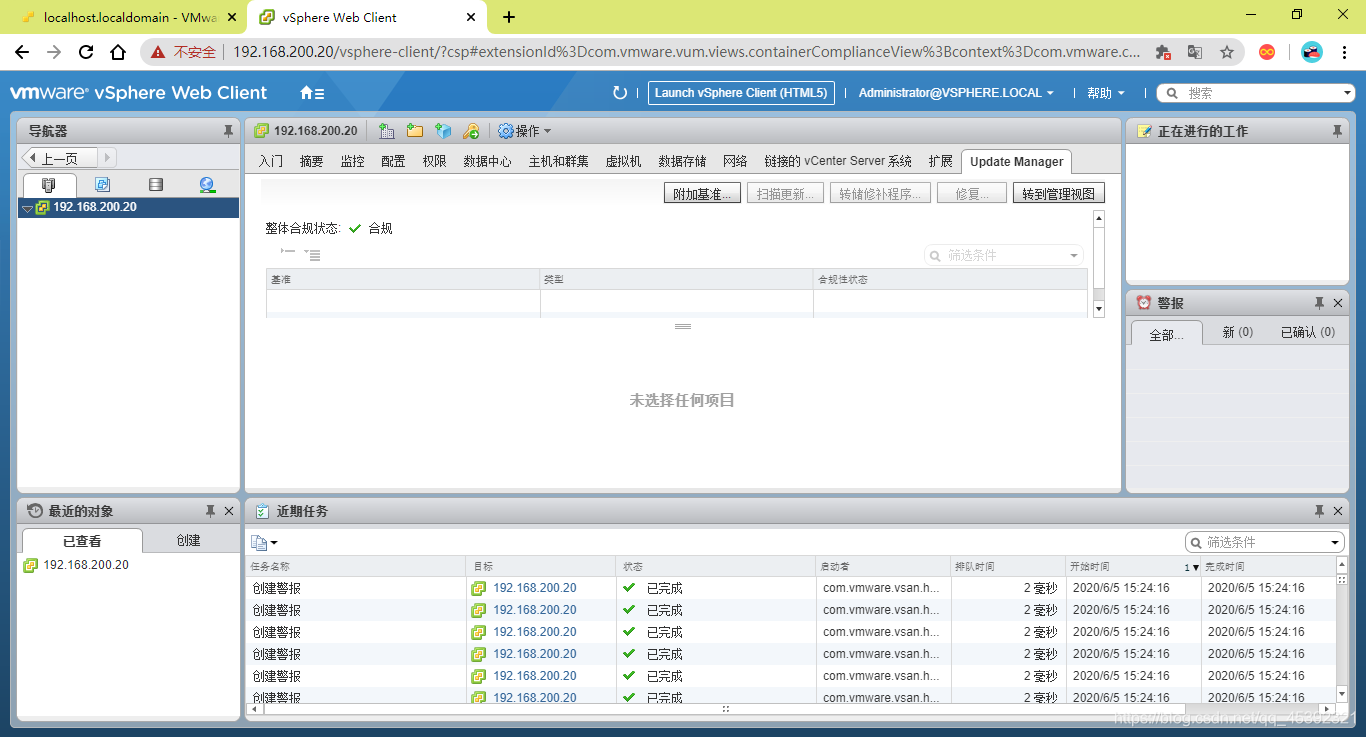Click the compliance pane scrollbar down arrow
Viewport: 1366px width, 737px height.
[1098, 310]
